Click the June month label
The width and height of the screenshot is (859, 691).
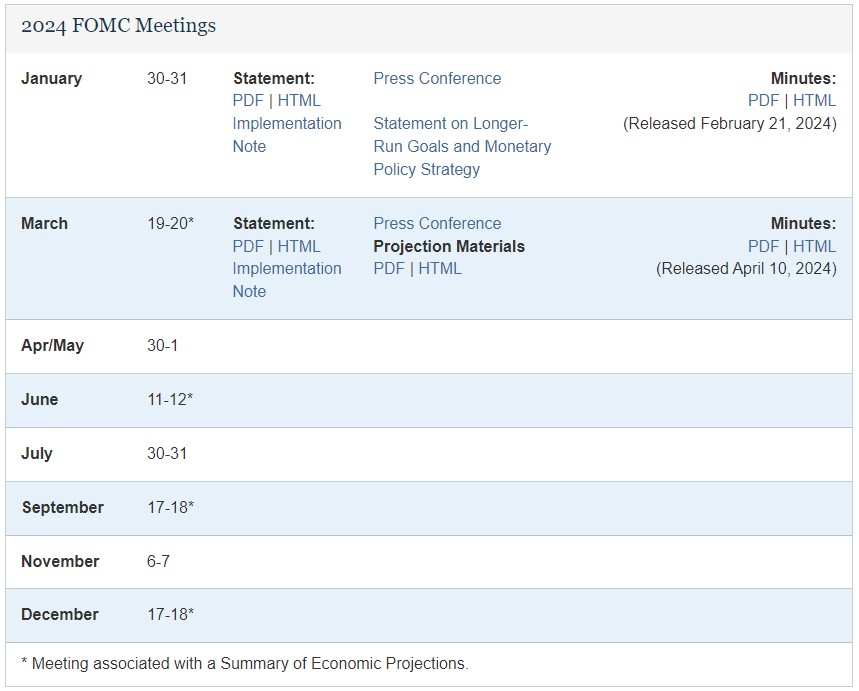point(40,400)
